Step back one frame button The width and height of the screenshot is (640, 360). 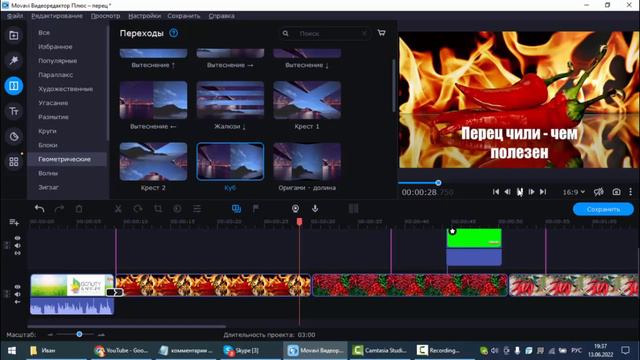pyautogui.click(x=507, y=192)
